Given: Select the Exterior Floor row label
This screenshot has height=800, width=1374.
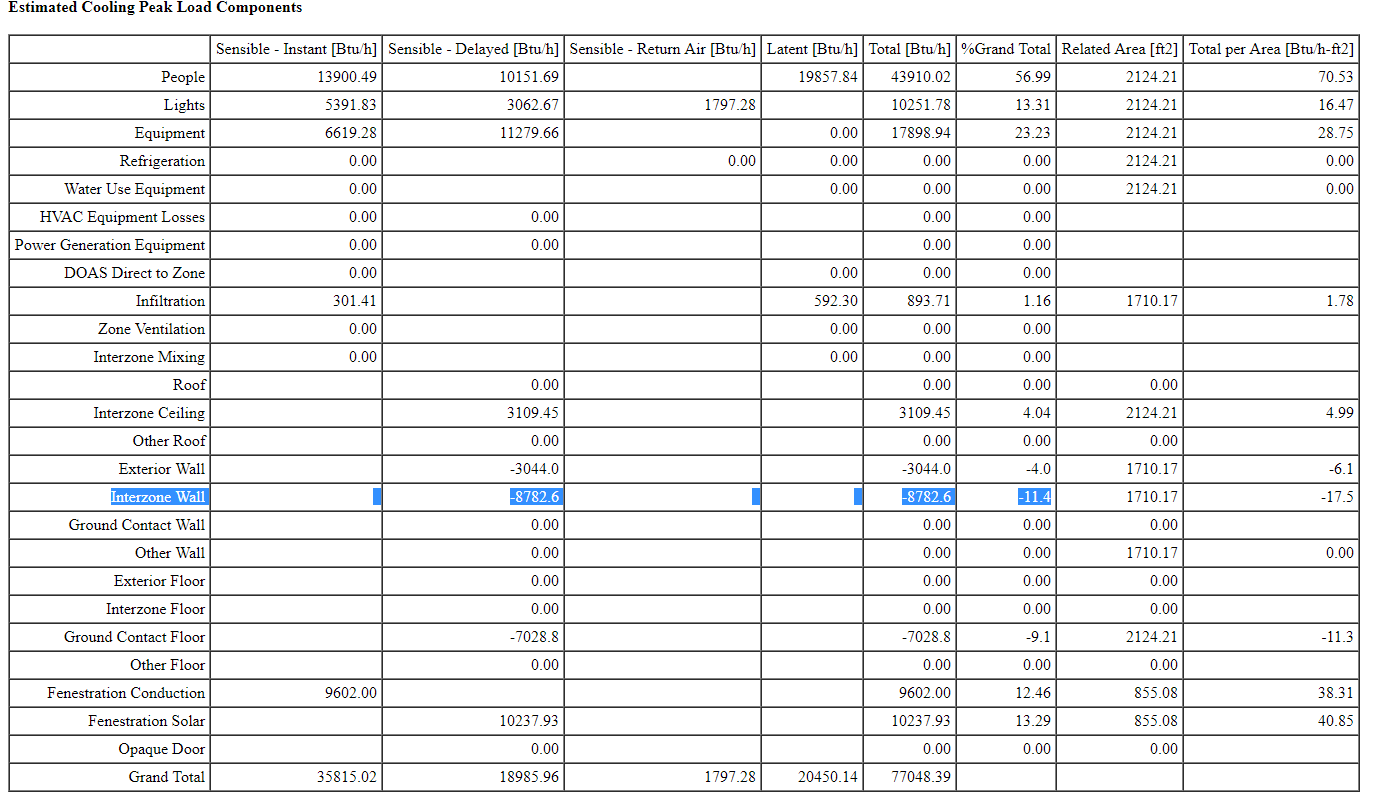Looking at the screenshot, I should pyautogui.click(x=160, y=581).
